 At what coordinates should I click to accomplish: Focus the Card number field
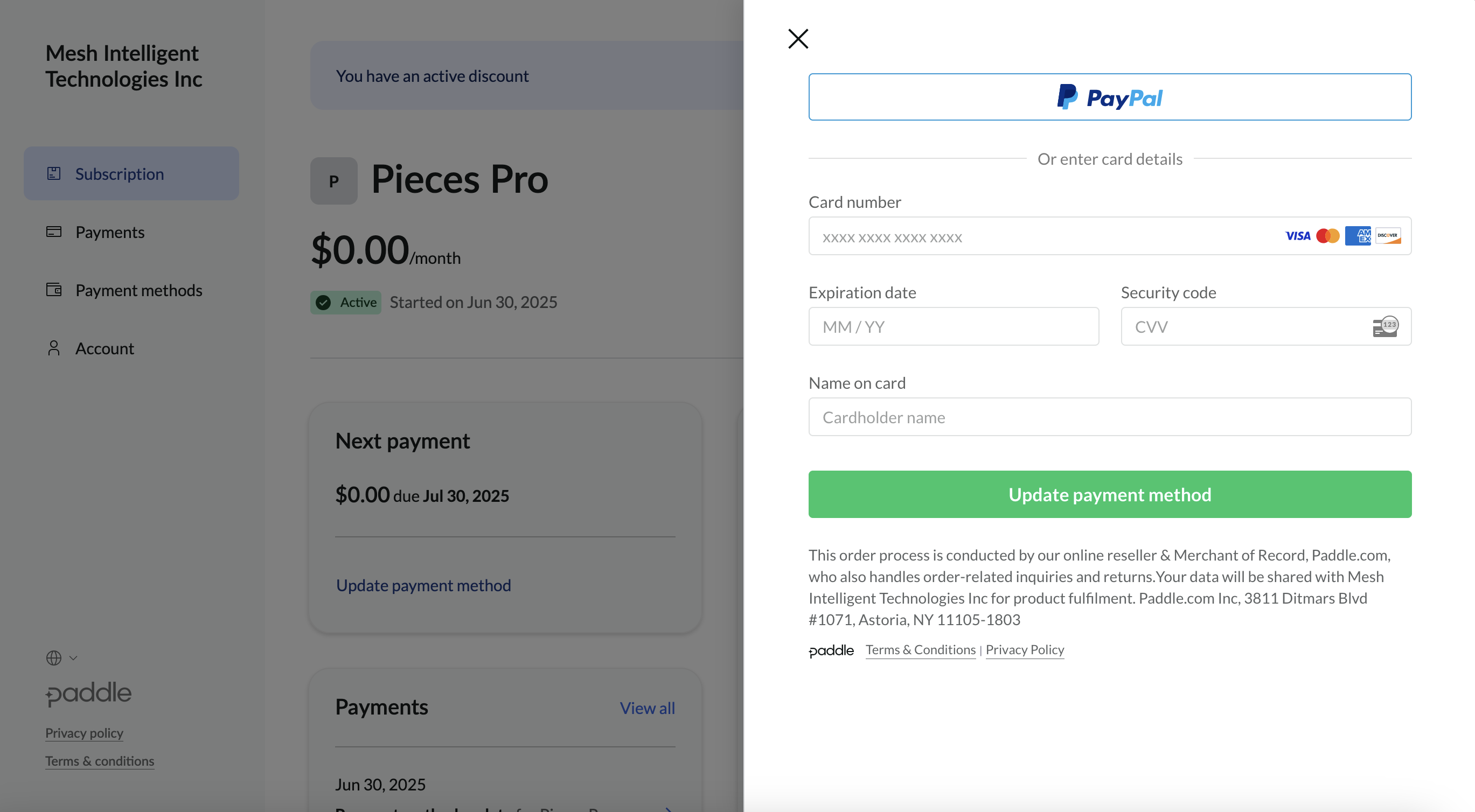(x=1109, y=236)
